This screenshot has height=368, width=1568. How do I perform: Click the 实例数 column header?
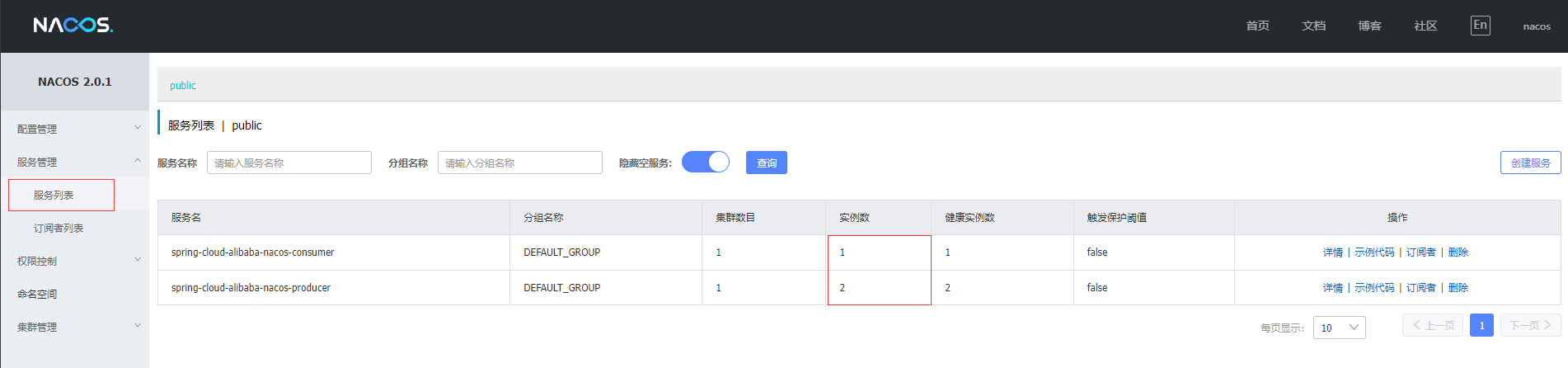(x=854, y=217)
